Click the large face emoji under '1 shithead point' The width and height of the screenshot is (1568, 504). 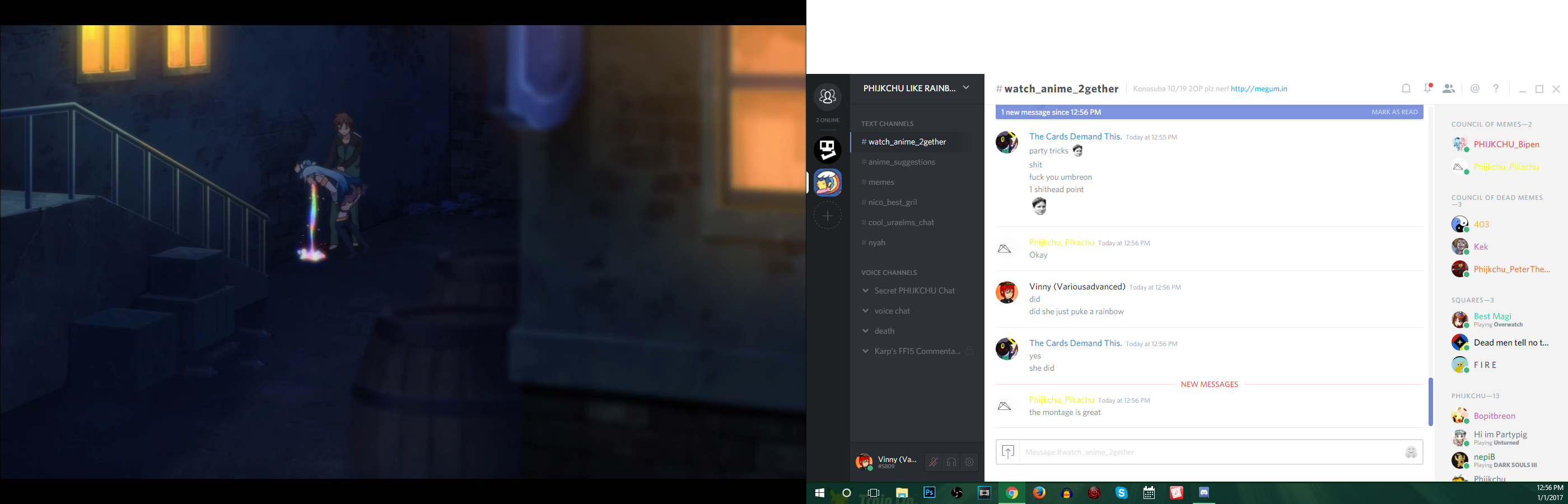tap(1039, 206)
